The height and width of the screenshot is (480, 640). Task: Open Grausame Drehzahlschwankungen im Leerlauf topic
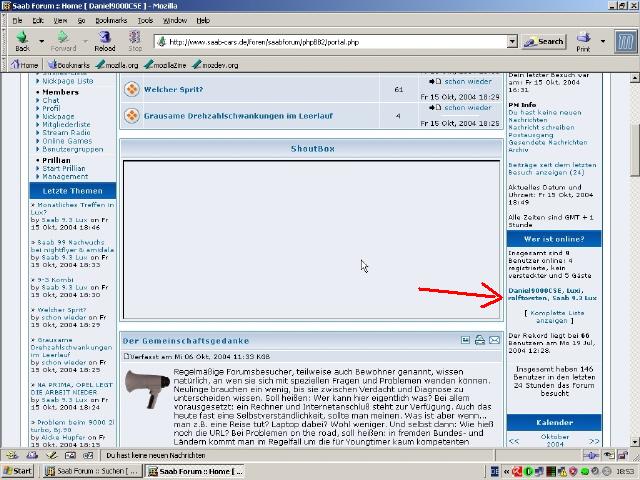click(x=238, y=116)
